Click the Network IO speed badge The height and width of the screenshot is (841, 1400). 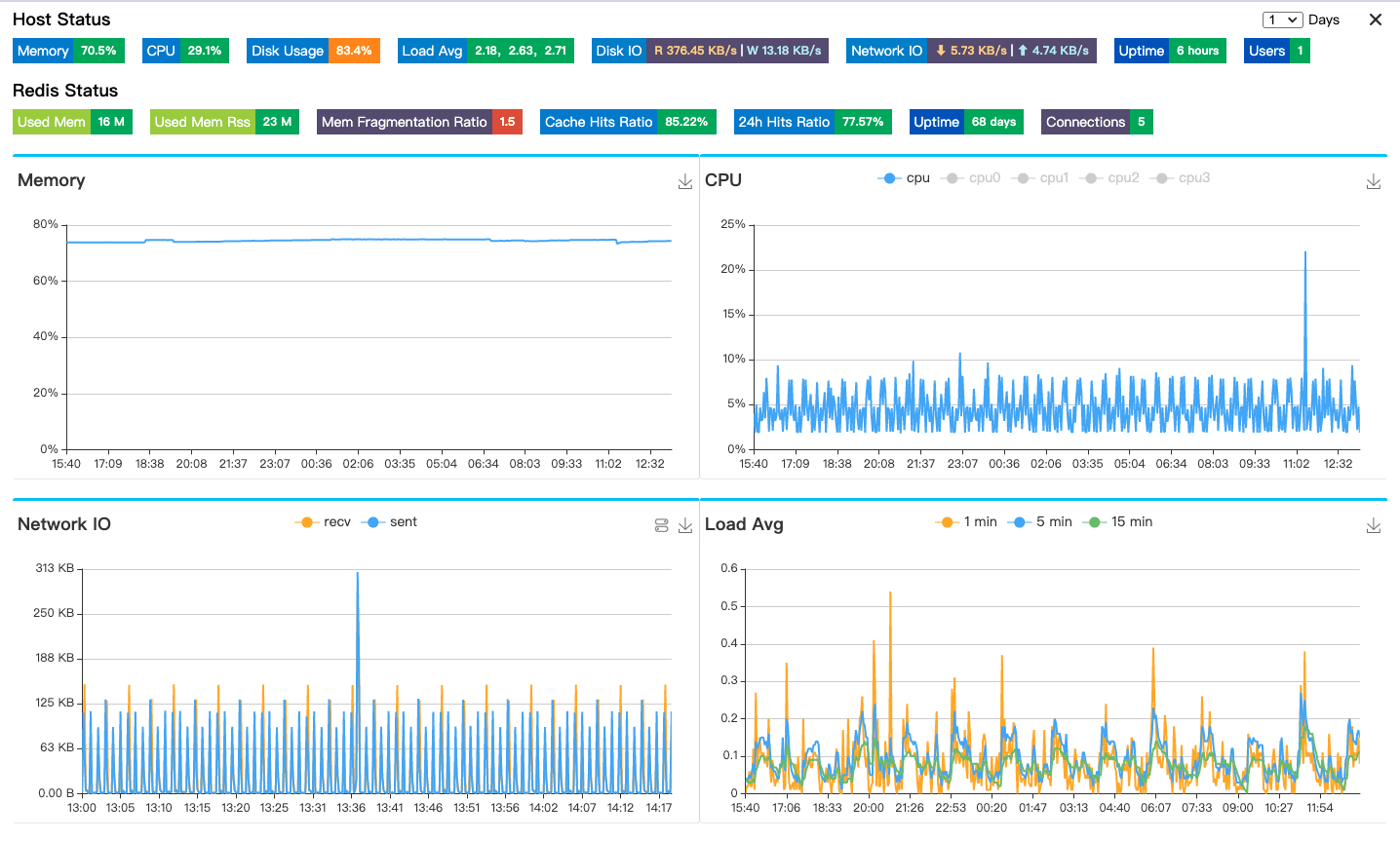coord(971,51)
